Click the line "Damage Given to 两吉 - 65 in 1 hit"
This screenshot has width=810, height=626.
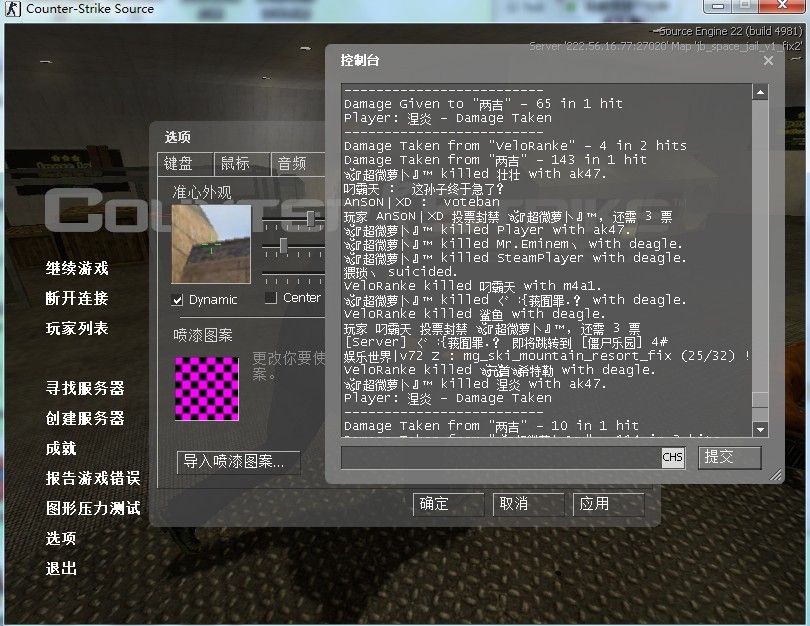pos(484,104)
